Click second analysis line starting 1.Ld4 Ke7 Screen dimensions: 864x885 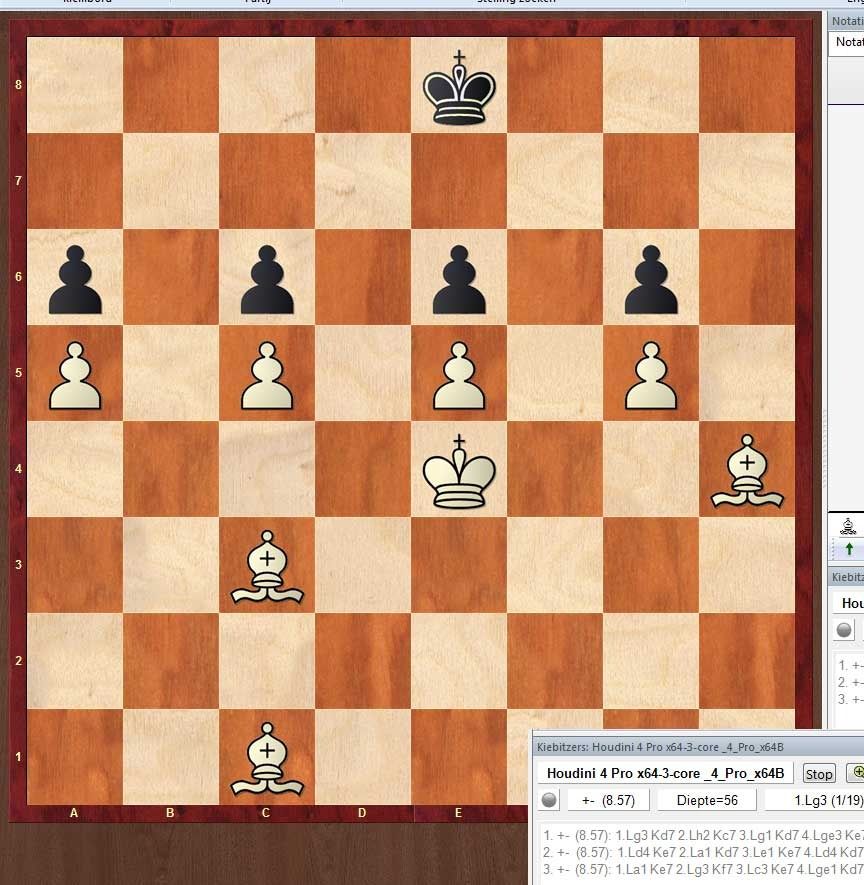click(700, 852)
